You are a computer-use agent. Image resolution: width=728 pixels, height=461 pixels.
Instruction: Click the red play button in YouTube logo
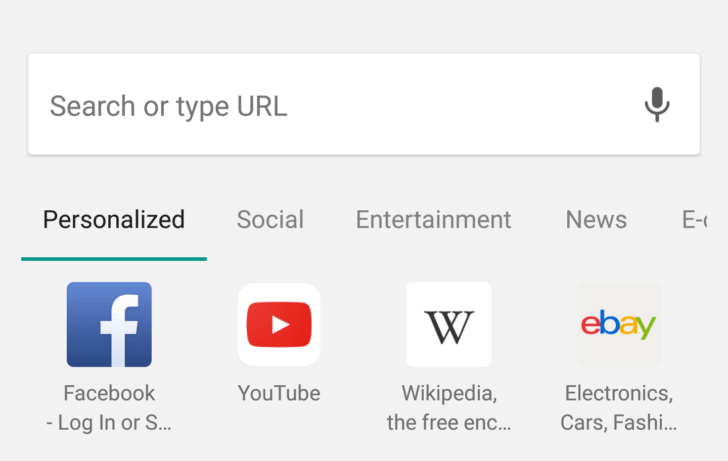[x=279, y=325]
